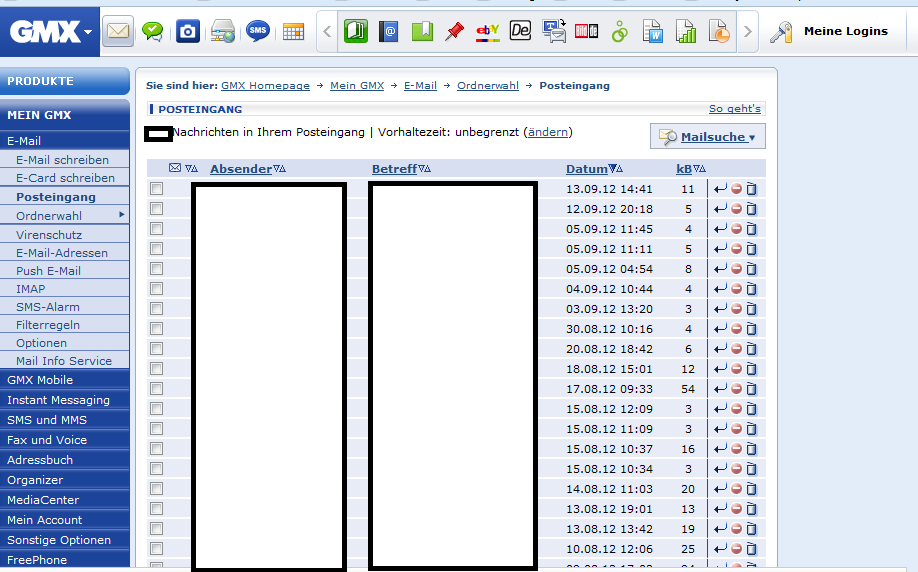Screen dimensions: 918x572
Task: Open the SMS icon in the top toolbar
Action: (x=258, y=32)
